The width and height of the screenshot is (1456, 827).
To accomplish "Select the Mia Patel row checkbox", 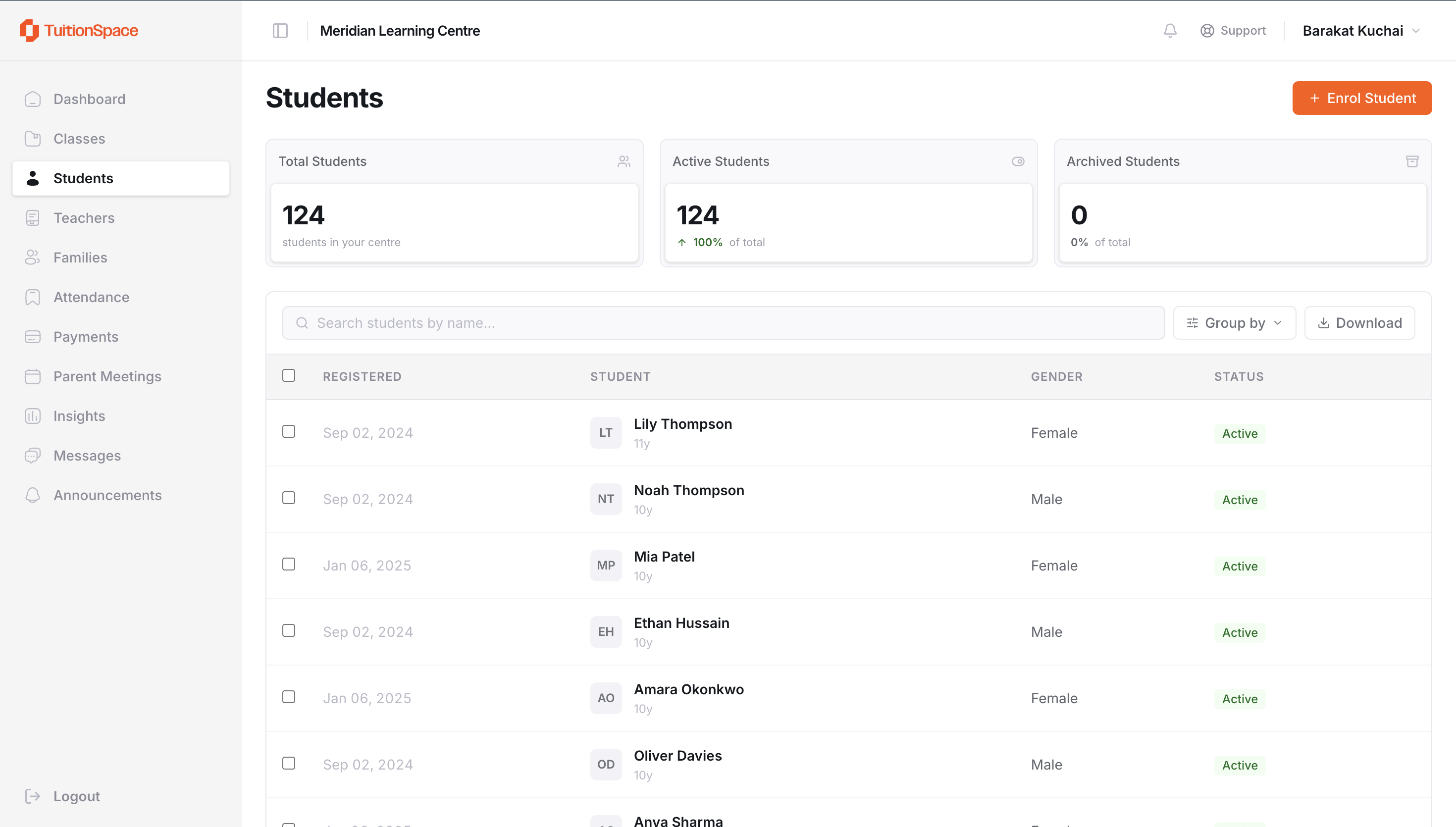I will click(x=289, y=565).
